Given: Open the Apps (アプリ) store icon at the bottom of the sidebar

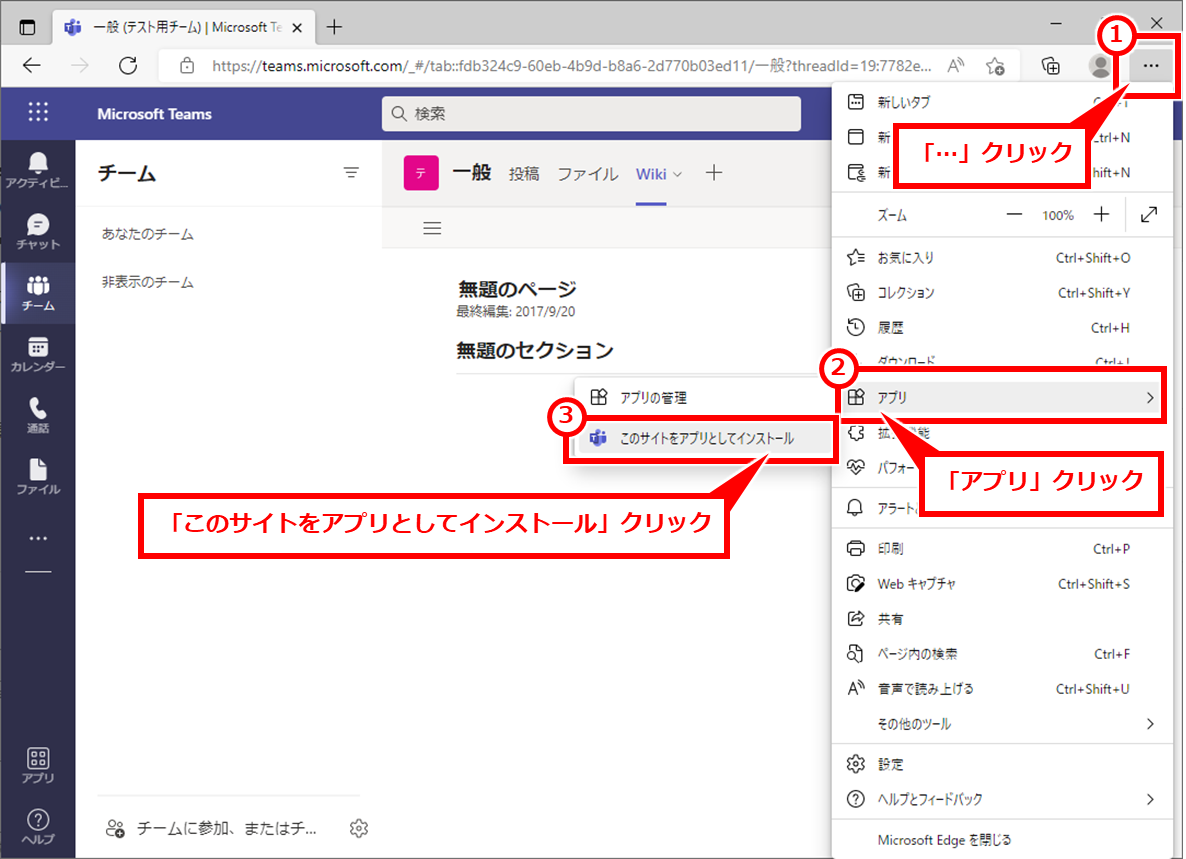Looking at the screenshot, I should tap(38, 765).
